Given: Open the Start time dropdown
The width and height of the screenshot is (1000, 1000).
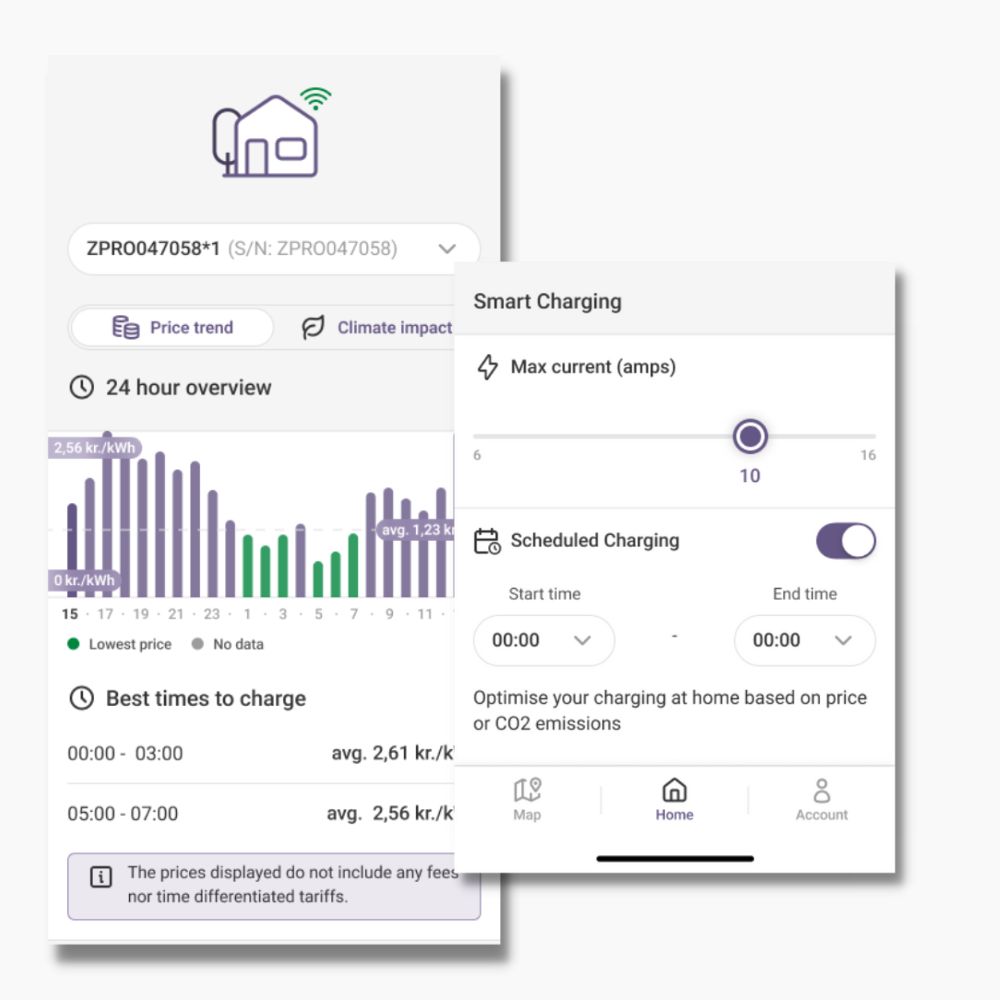Looking at the screenshot, I should (x=544, y=640).
